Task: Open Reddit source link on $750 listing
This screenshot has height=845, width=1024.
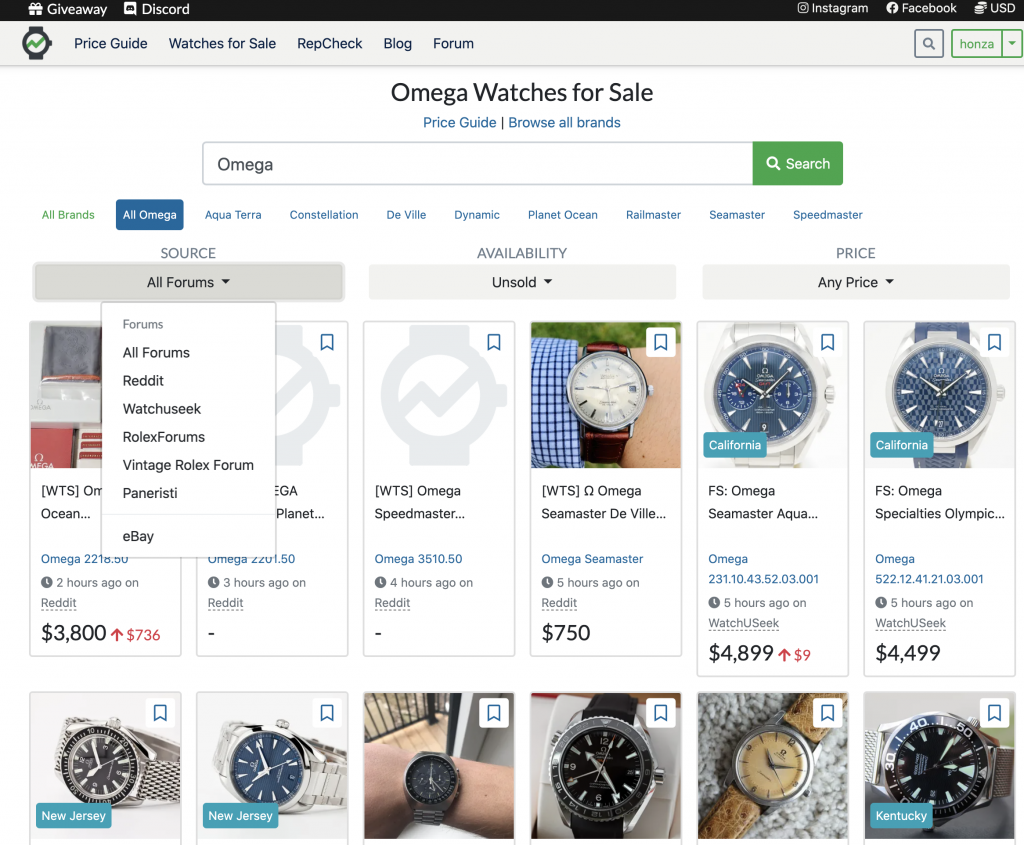Action: pyautogui.click(x=559, y=603)
